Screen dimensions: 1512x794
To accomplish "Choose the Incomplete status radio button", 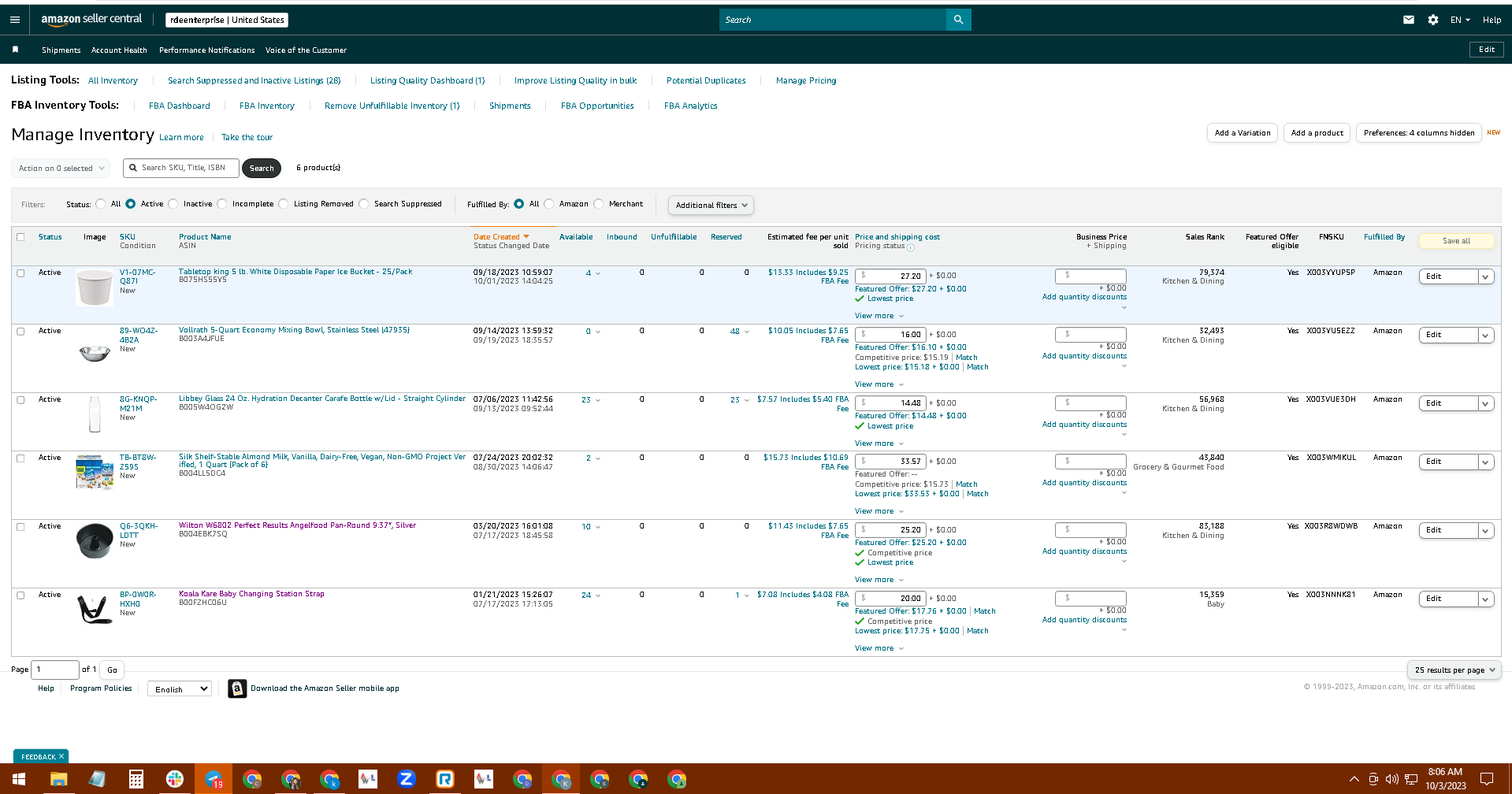I will tap(222, 204).
